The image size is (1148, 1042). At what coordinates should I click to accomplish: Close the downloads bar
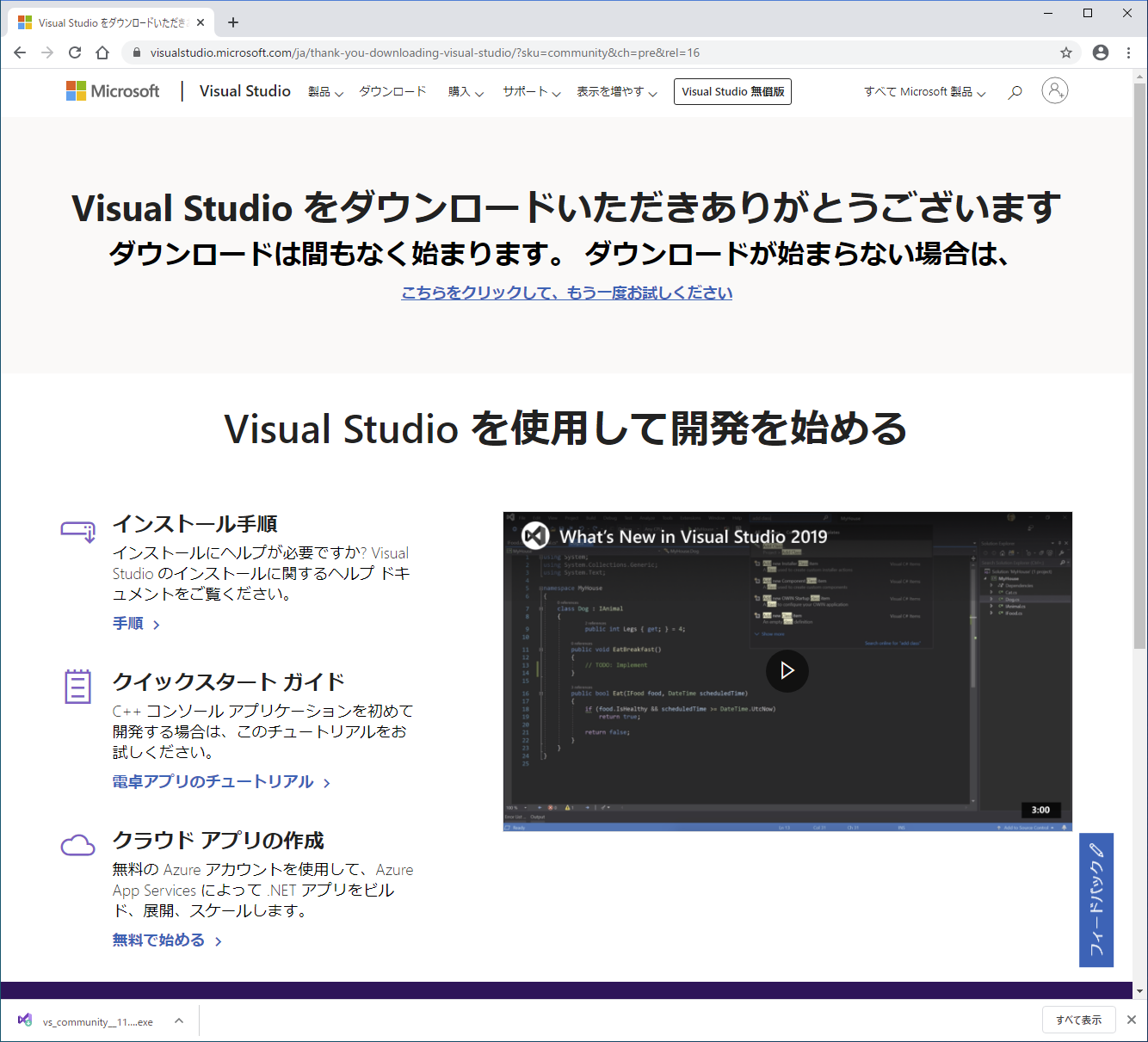1132,1020
